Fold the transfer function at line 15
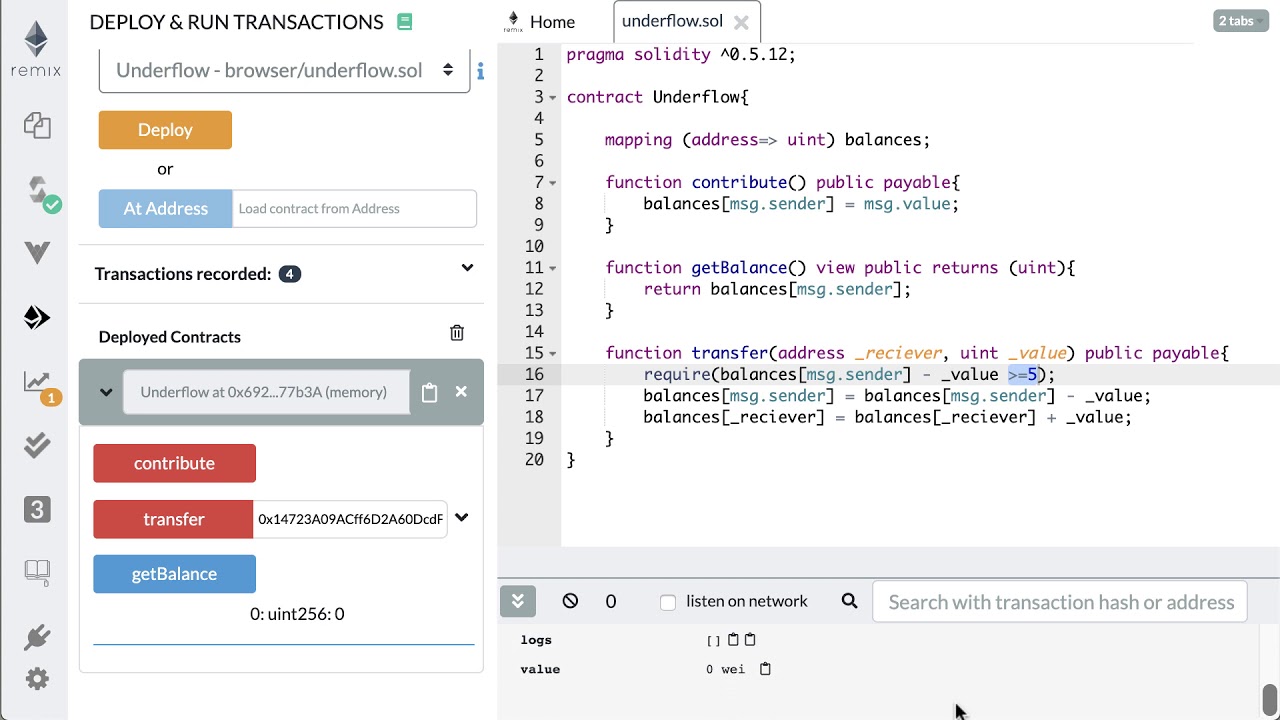This screenshot has width=1280, height=720. tap(553, 353)
